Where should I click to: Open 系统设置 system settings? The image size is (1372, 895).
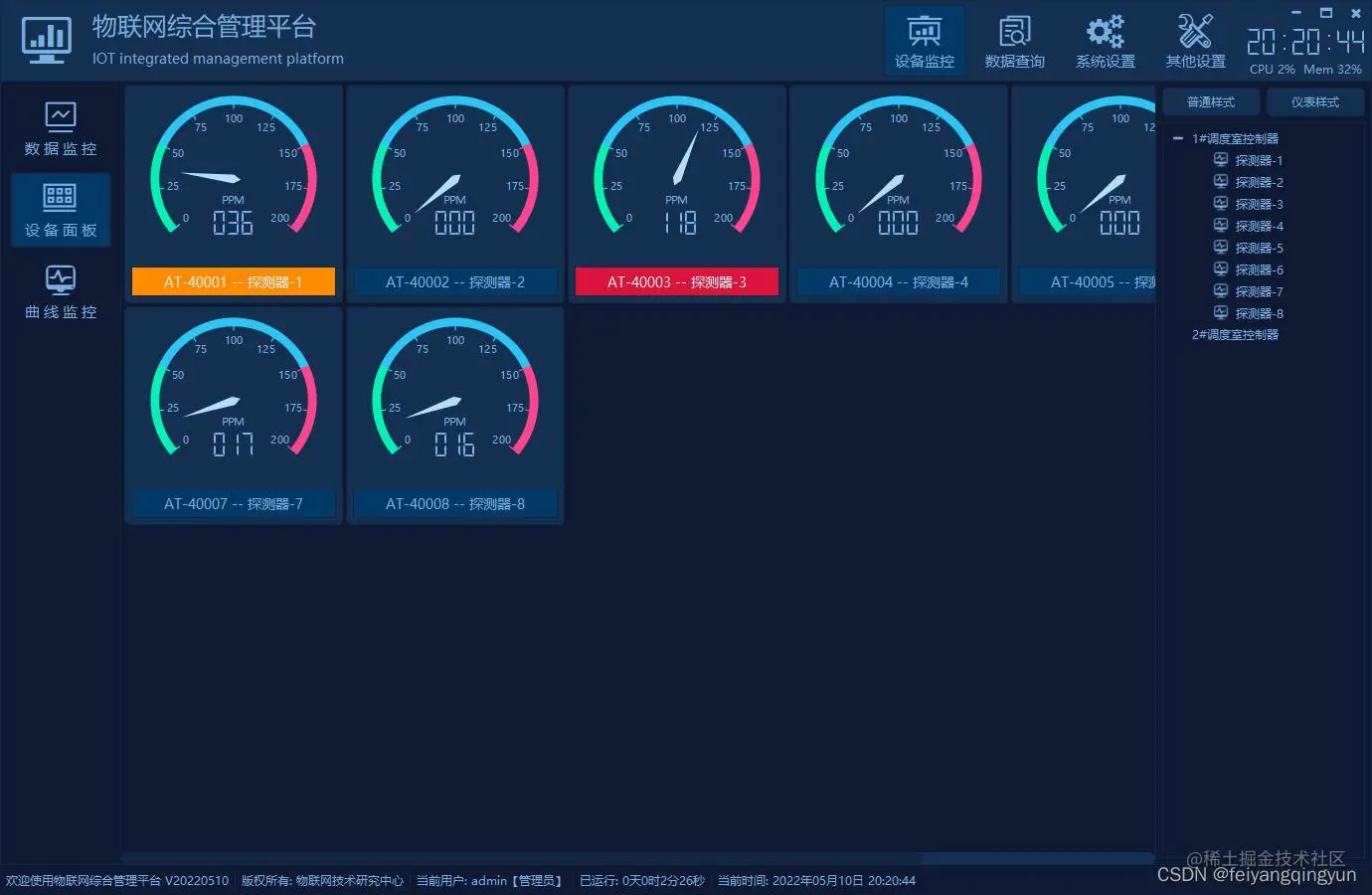1105,40
